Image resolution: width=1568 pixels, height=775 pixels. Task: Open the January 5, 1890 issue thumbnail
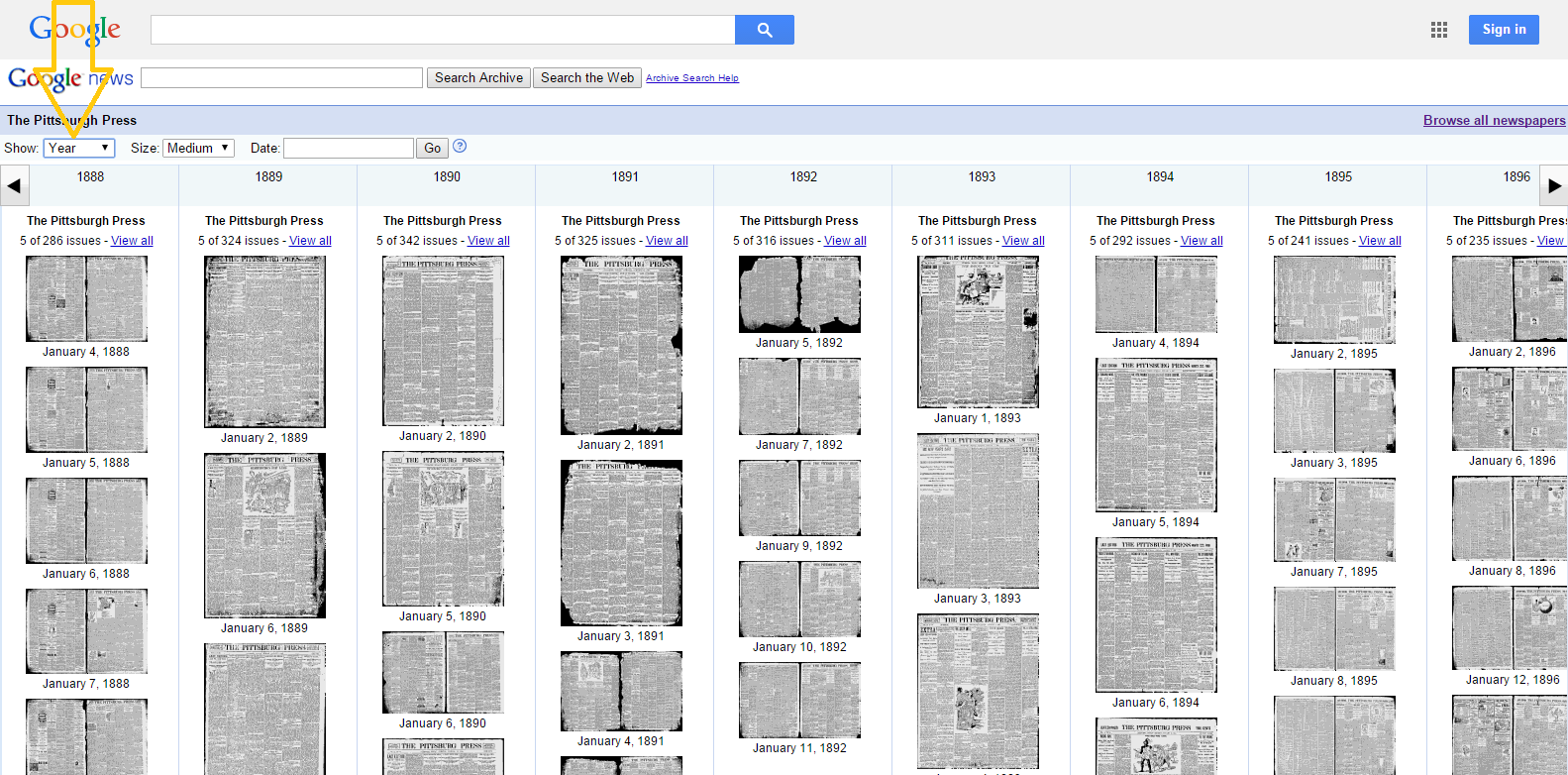(x=443, y=528)
